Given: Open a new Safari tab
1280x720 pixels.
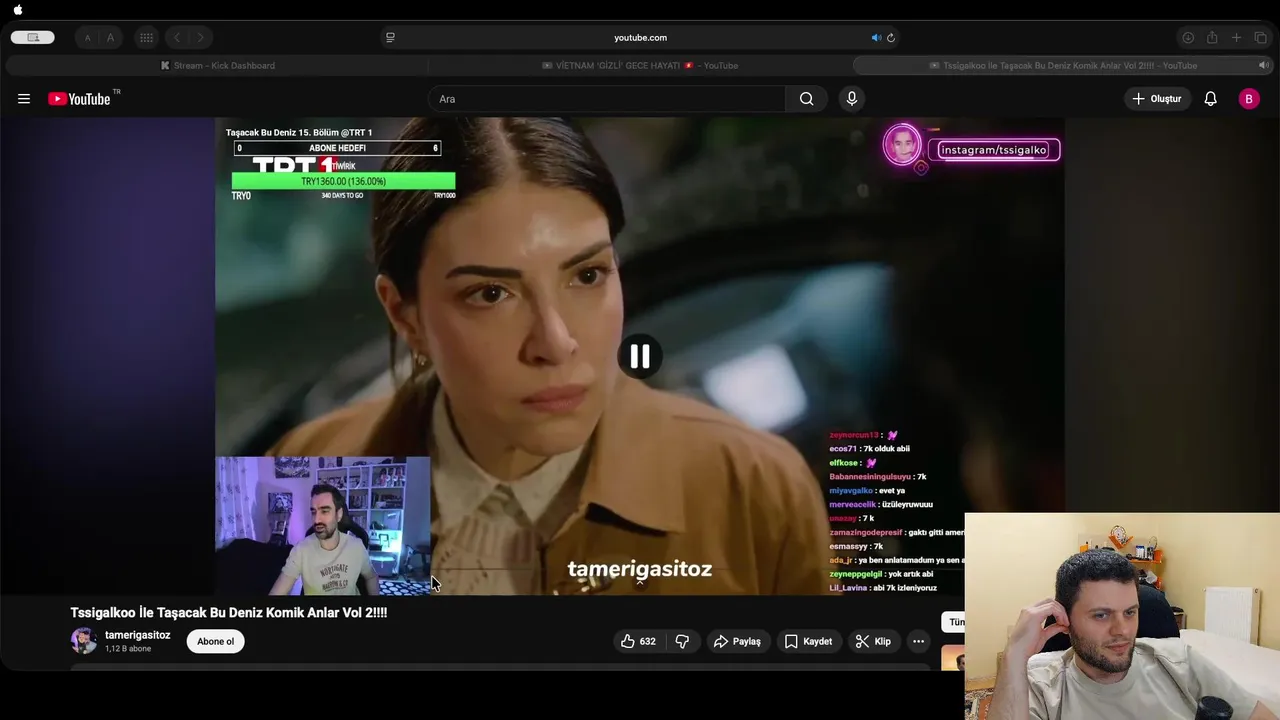Looking at the screenshot, I should coord(1236,38).
